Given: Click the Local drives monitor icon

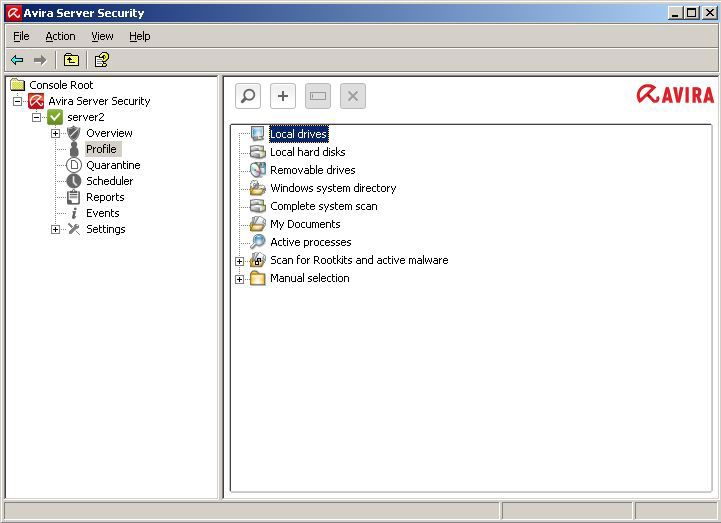Looking at the screenshot, I should 258,134.
